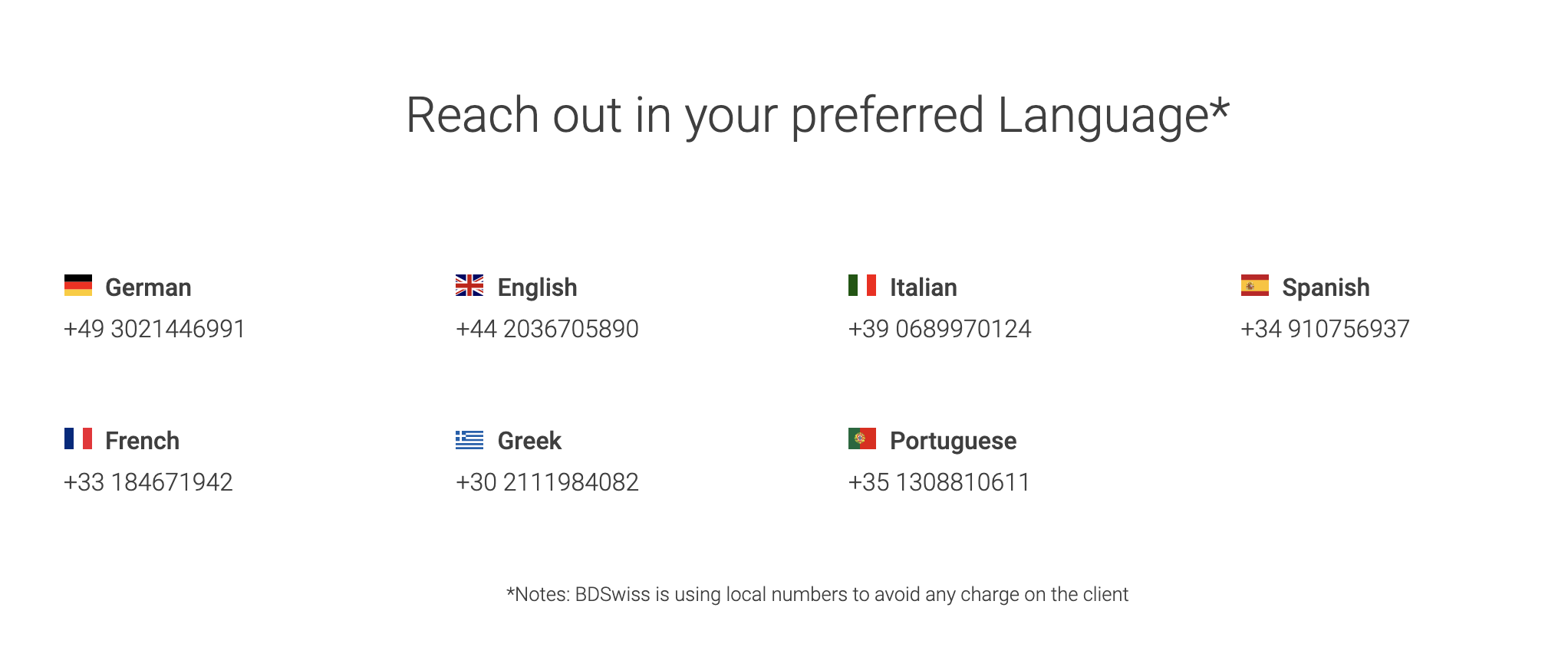1568x647 pixels.
Task: Call the German number +49 3021446991
Action: pyautogui.click(x=154, y=329)
